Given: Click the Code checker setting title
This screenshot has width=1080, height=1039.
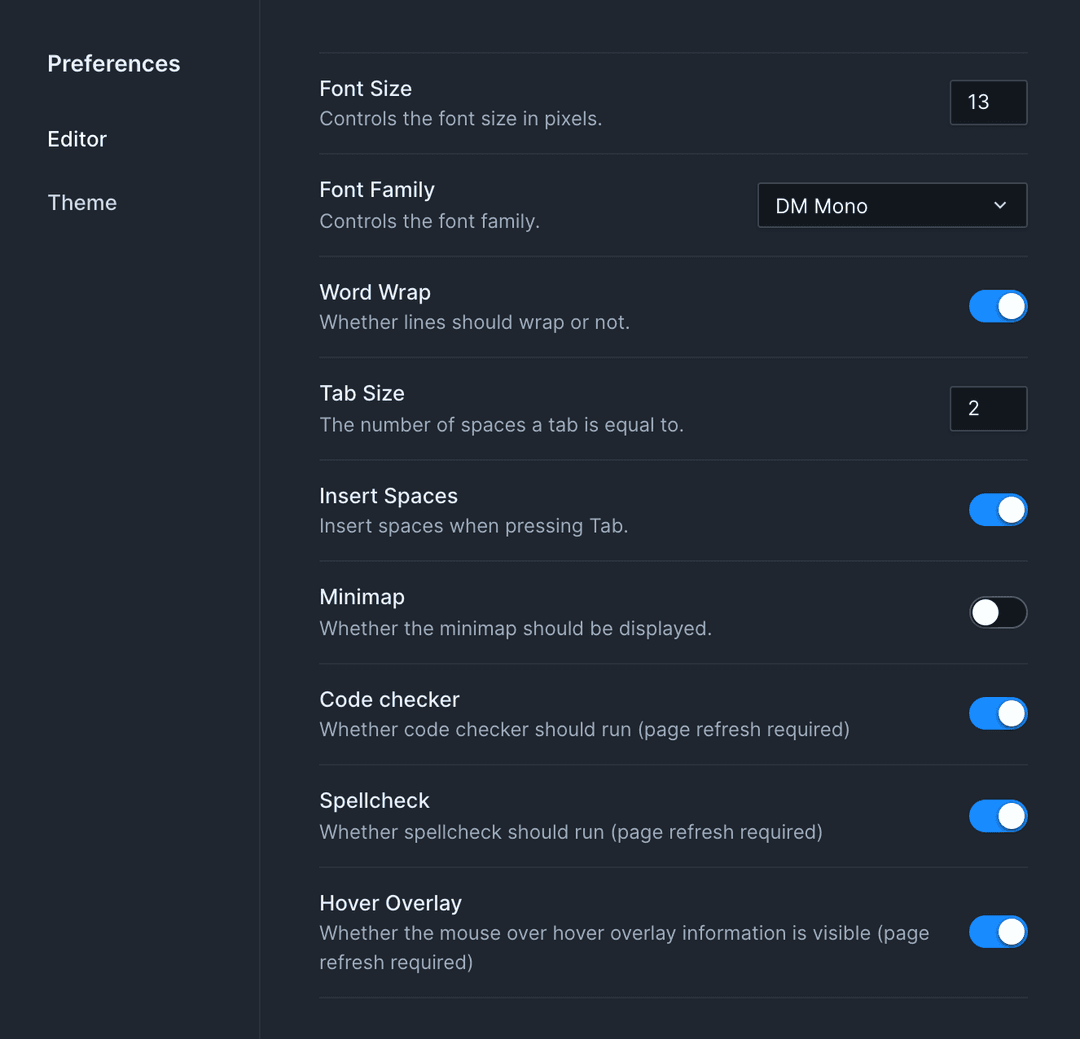Looking at the screenshot, I should [389, 699].
